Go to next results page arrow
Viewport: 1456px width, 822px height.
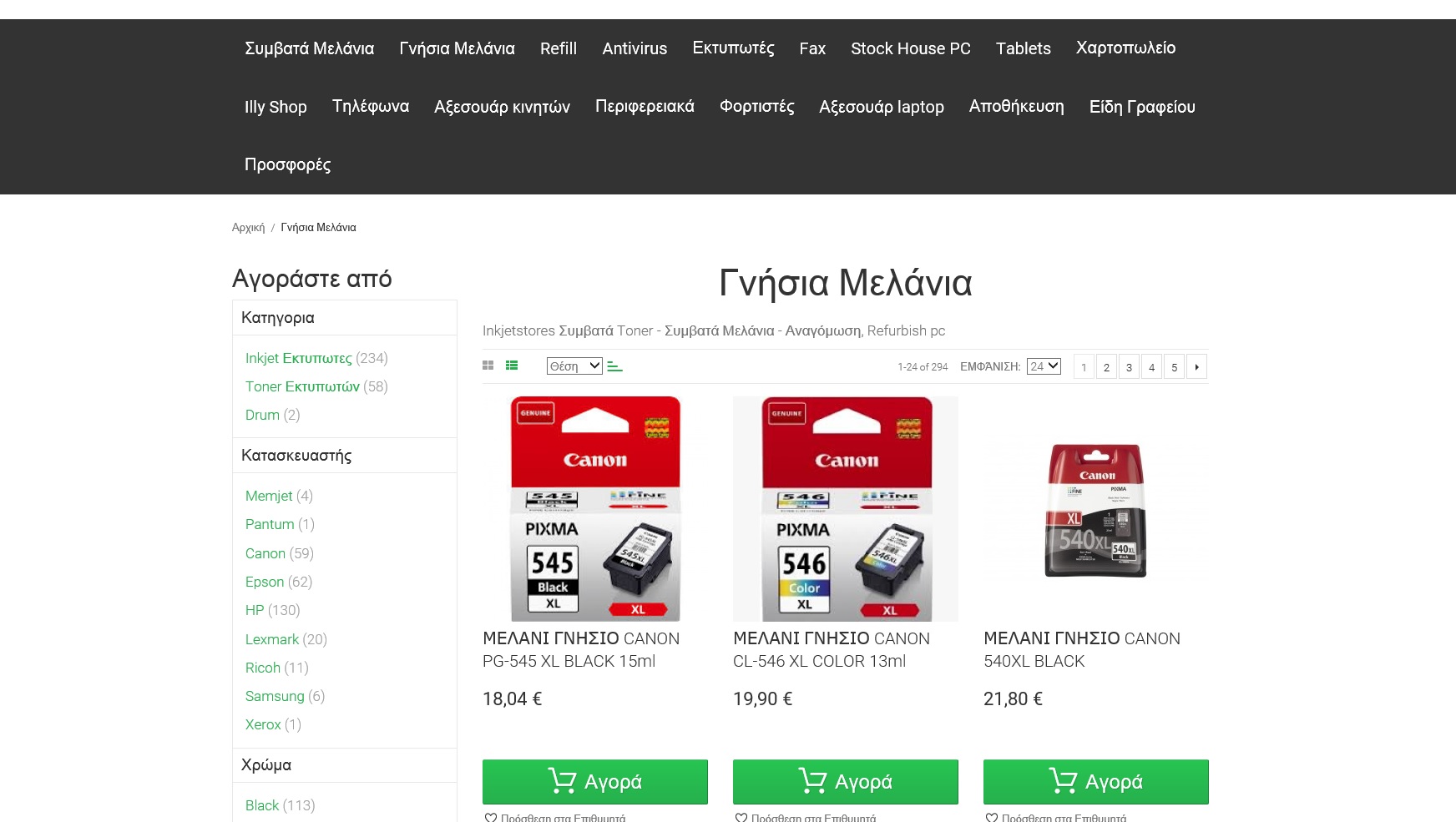click(1196, 366)
